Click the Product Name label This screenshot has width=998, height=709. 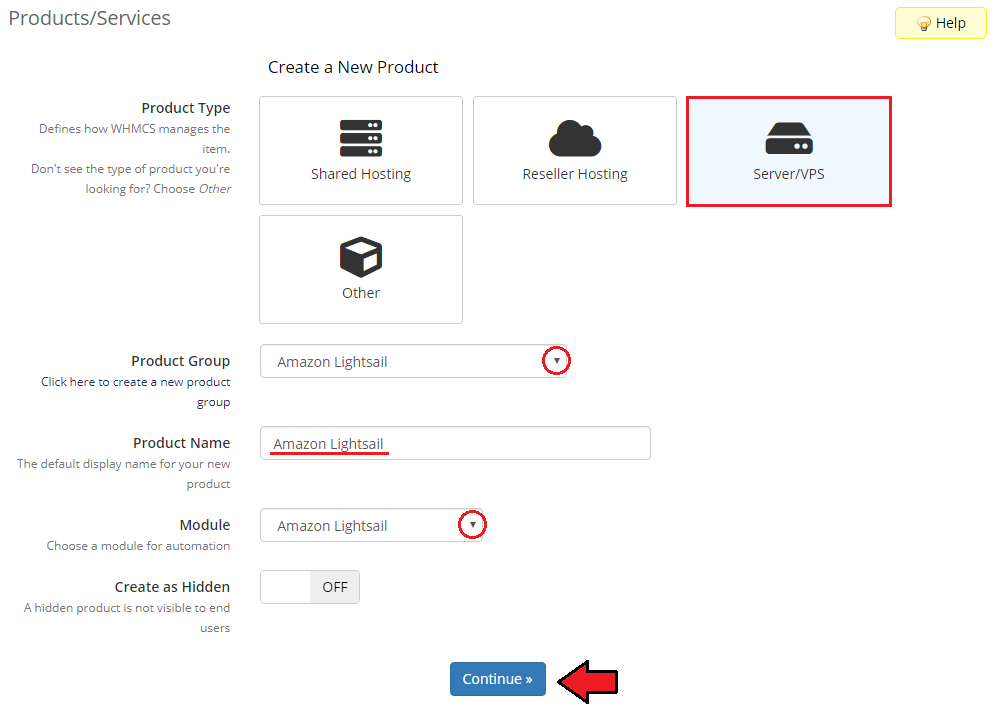click(181, 442)
